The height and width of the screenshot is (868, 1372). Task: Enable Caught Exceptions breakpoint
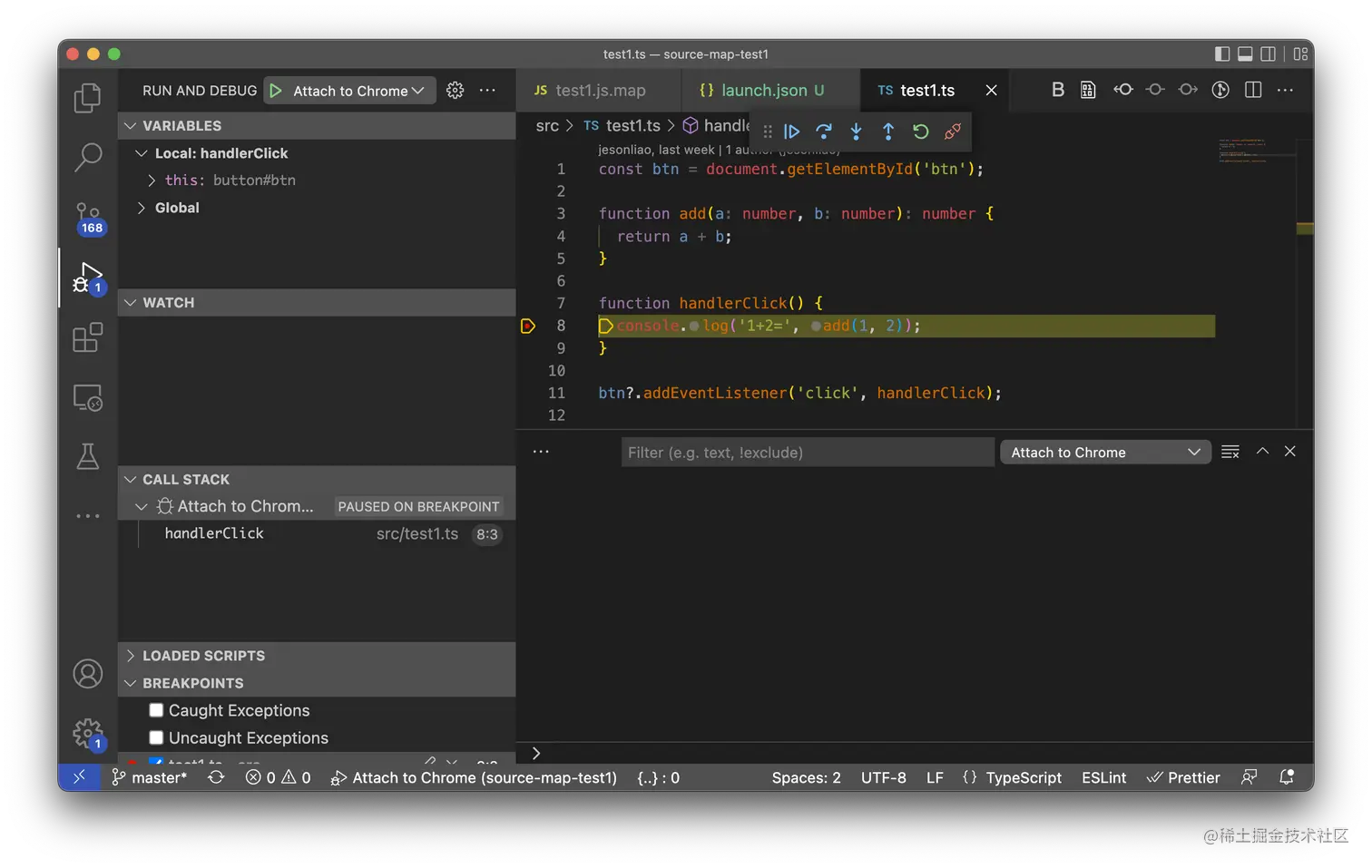click(157, 710)
